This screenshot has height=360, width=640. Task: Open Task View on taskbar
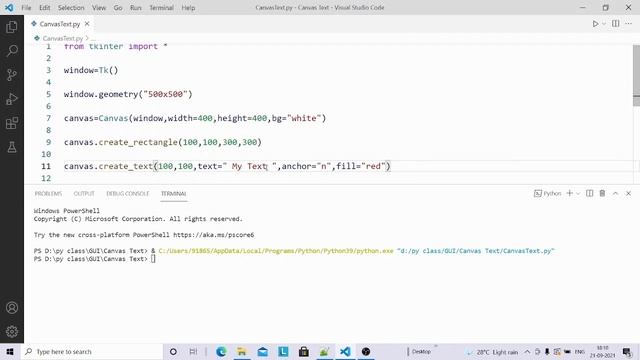[193, 351]
